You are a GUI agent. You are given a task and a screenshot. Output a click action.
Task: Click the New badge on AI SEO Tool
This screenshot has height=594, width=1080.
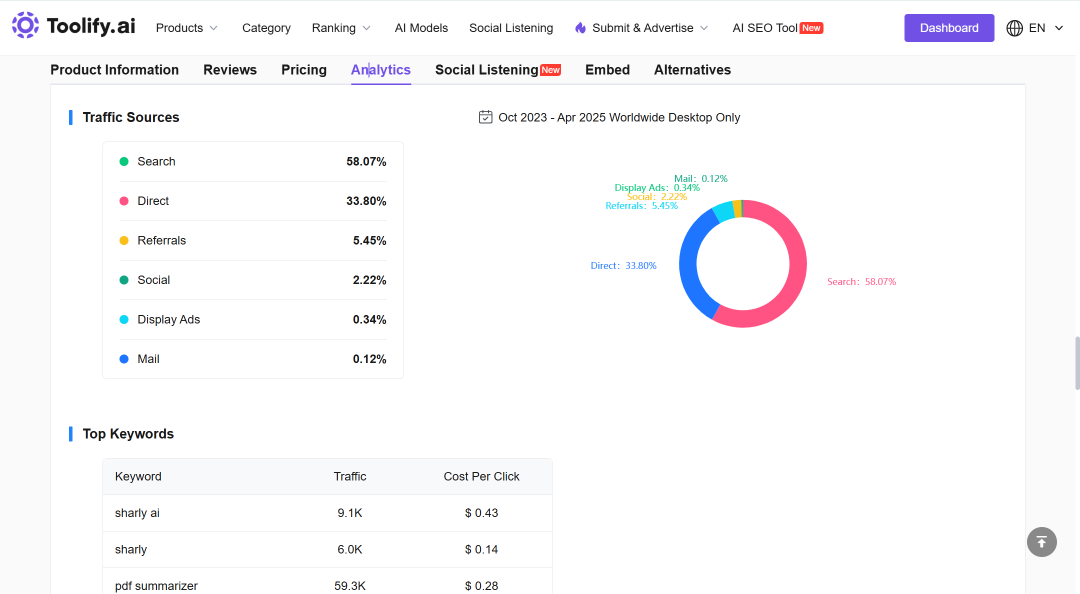811,28
